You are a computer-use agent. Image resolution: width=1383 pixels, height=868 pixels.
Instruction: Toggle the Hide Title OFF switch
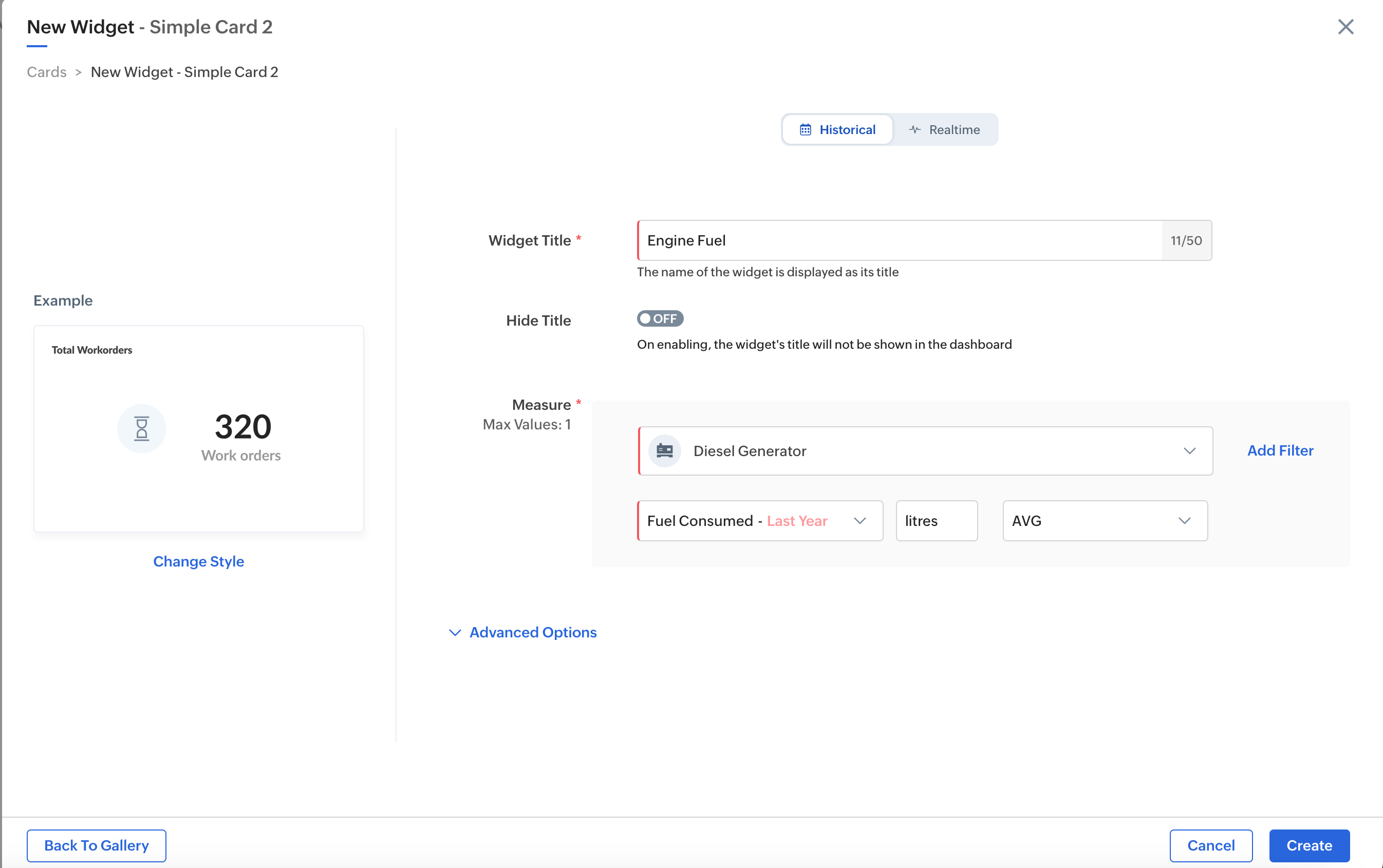pos(660,318)
